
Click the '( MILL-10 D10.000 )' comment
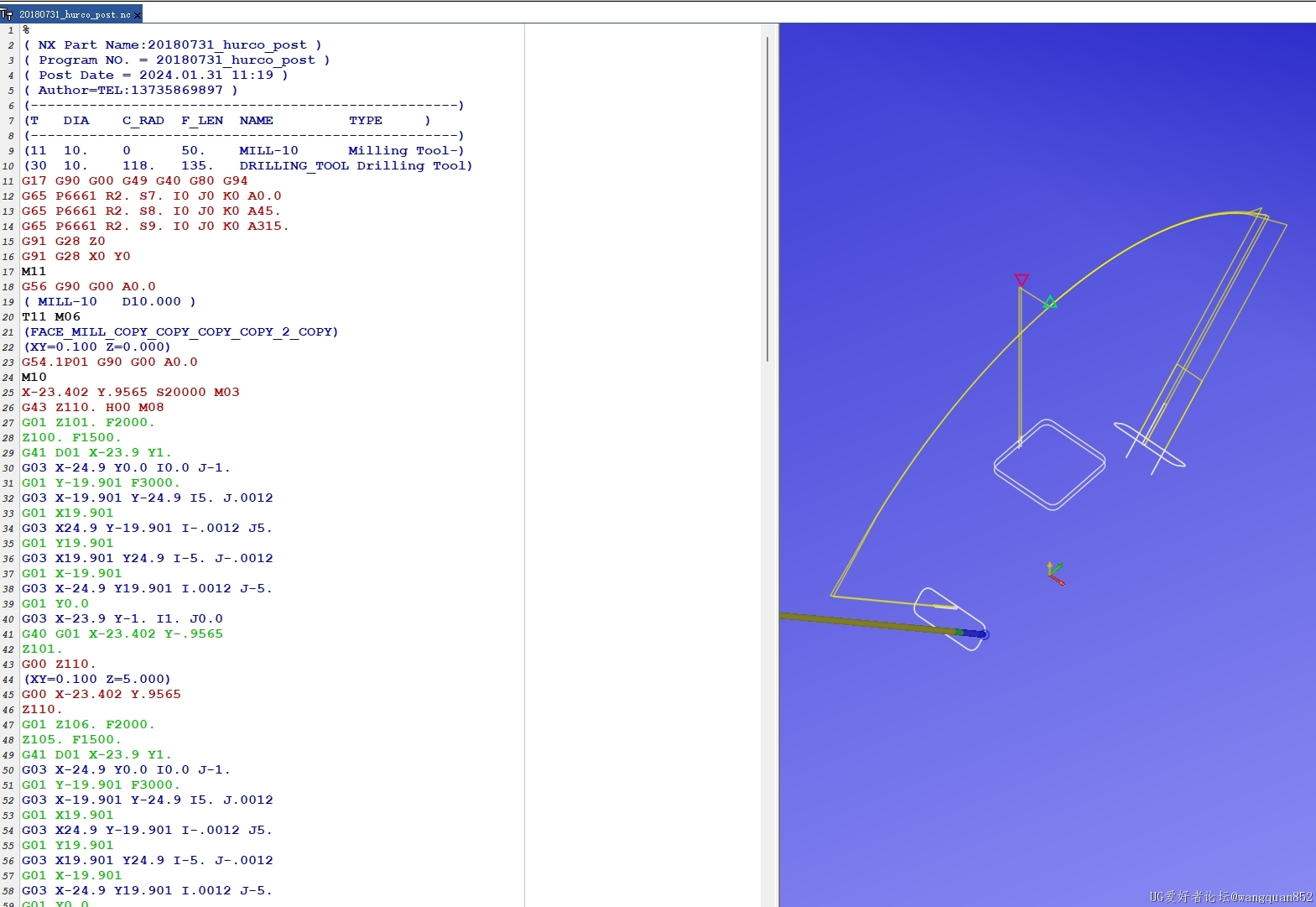click(110, 302)
